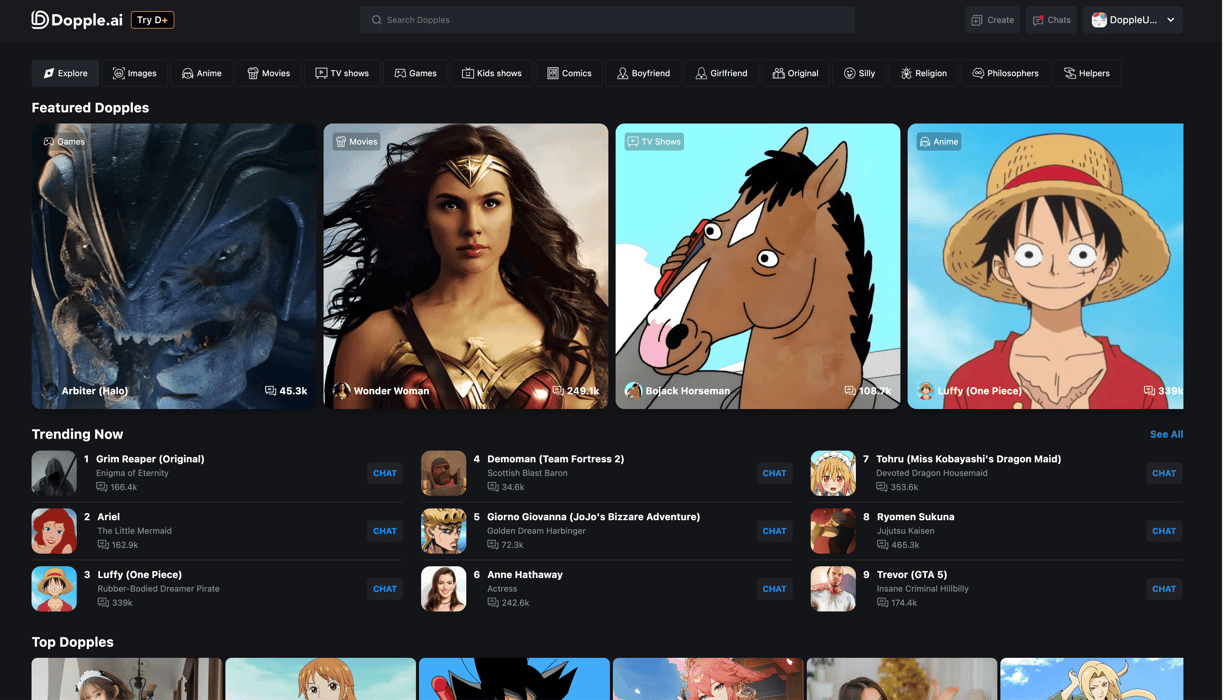Select the Girlfriend category tab

tap(722, 73)
